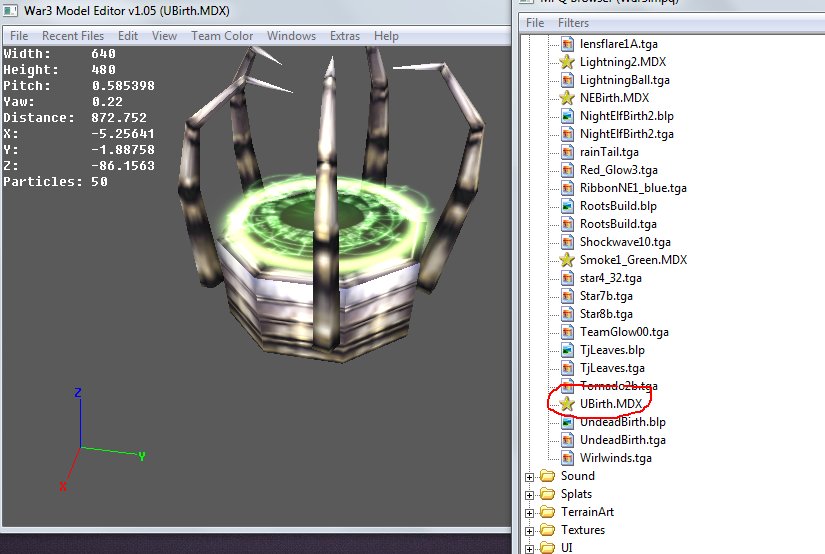Open the Windows menu
Viewport: 825px width, 554px height.
pyautogui.click(x=291, y=36)
